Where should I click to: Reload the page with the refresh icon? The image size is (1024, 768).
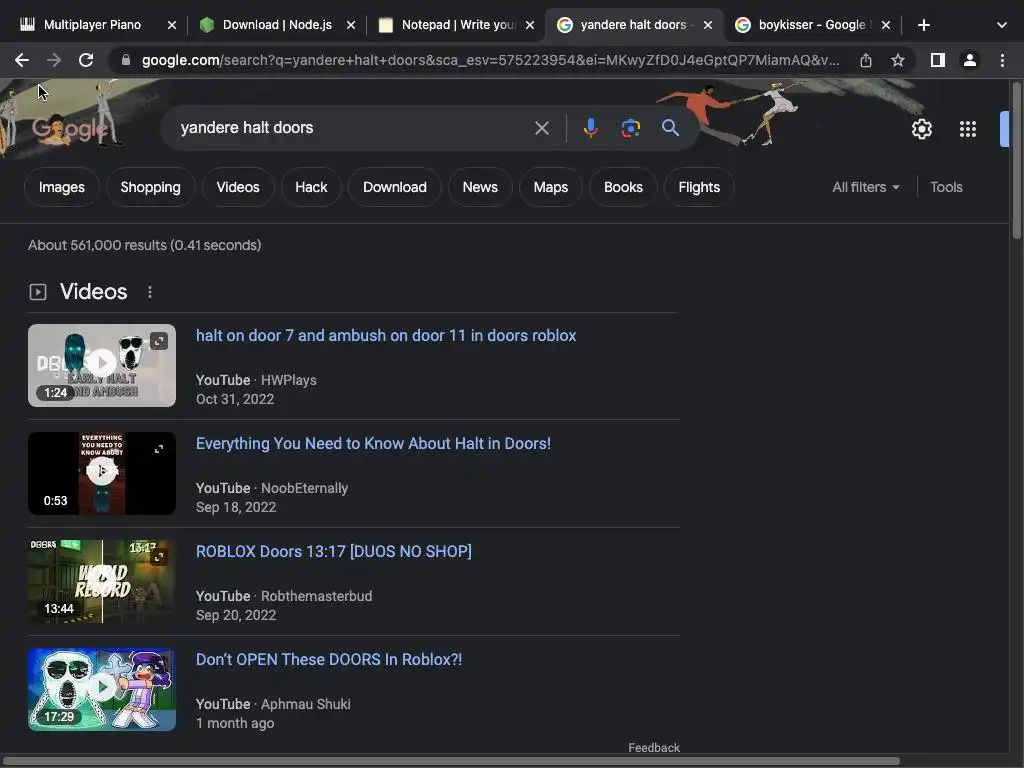click(86, 60)
